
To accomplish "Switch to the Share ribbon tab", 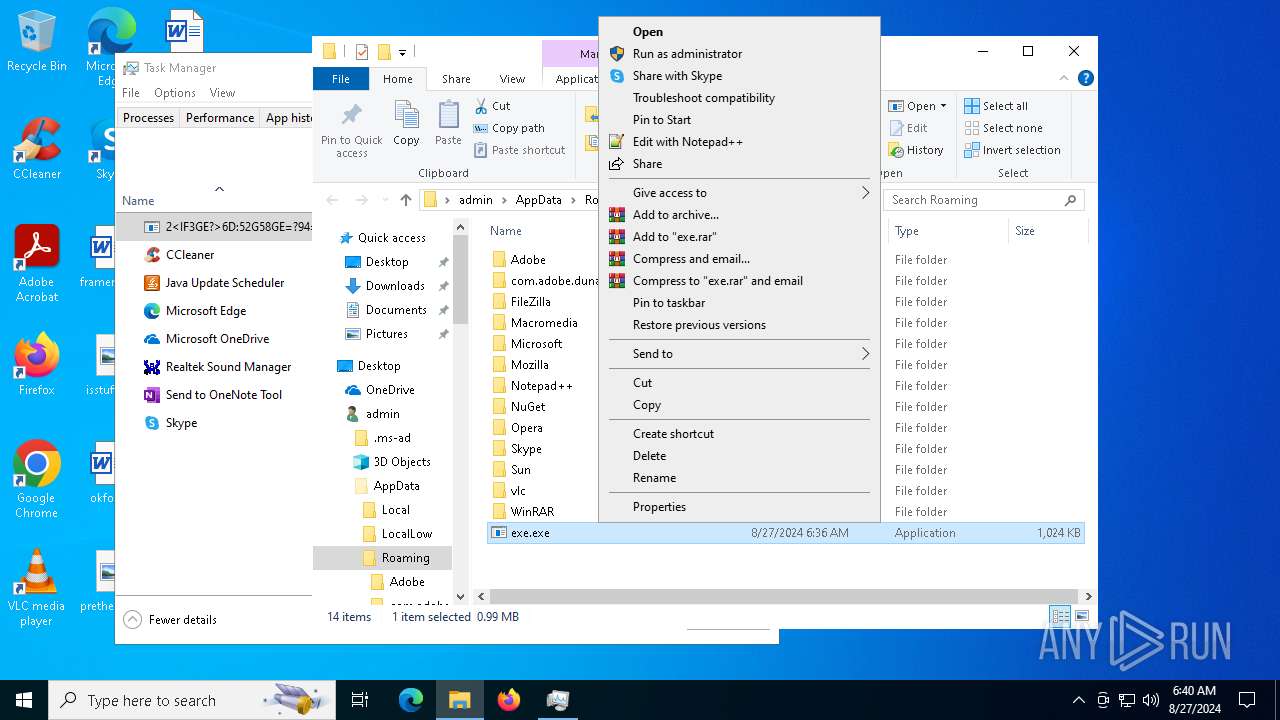I will coord(456,79).
